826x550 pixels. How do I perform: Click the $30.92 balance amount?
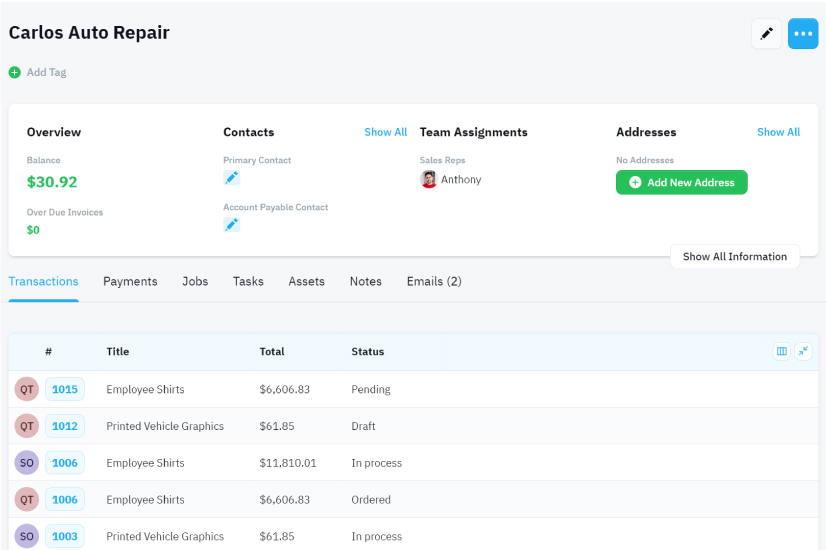[x=52, y=182]
